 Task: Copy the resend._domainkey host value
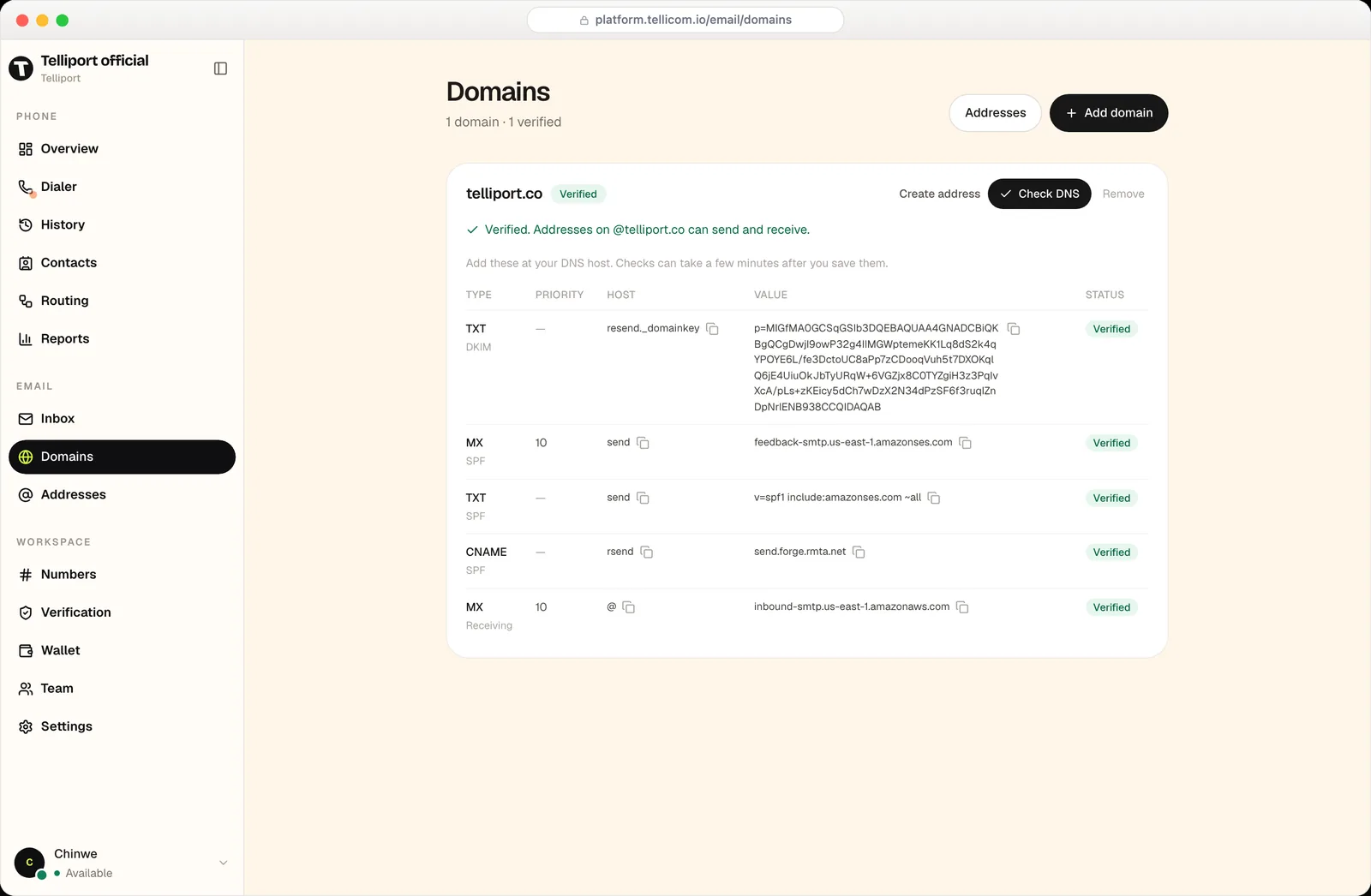[x=712, y=329]
